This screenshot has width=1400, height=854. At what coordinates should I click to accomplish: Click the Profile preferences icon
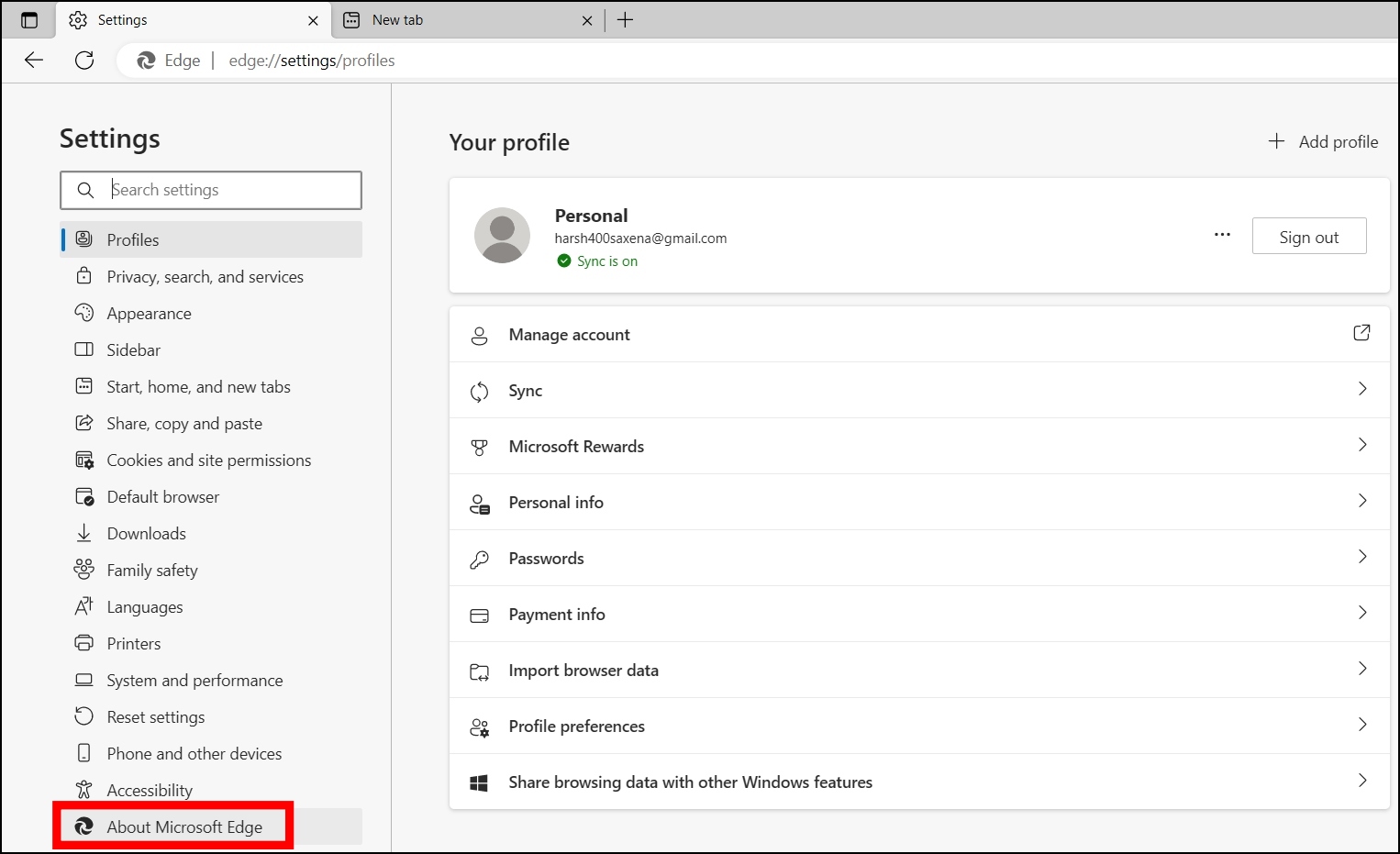click(479, 727)
